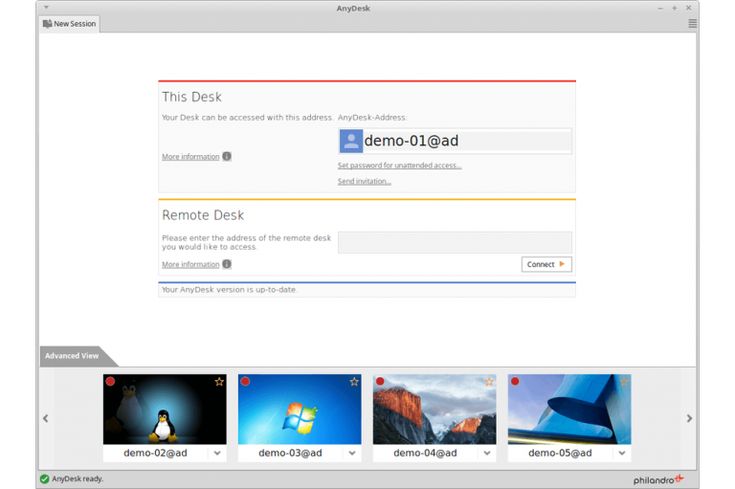Click the demo-05@ad label text
735x489 pixels.
point(560,453)
